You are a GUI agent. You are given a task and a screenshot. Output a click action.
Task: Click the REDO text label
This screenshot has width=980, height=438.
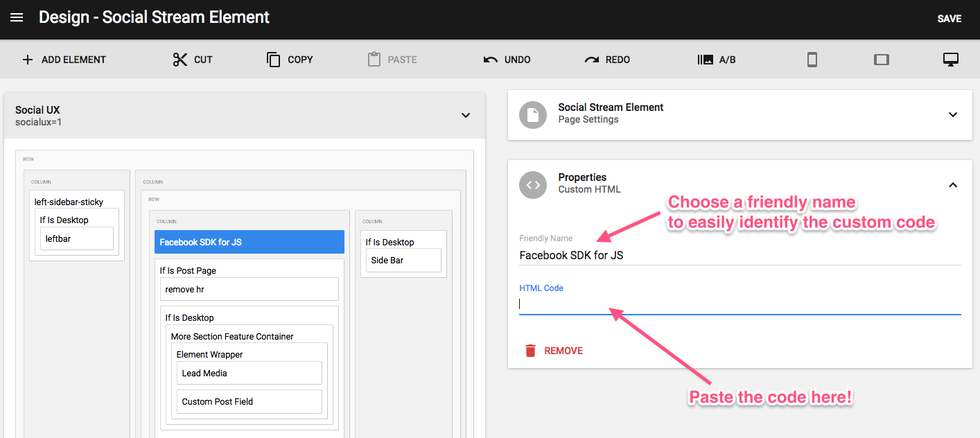(x=618, y=60)
